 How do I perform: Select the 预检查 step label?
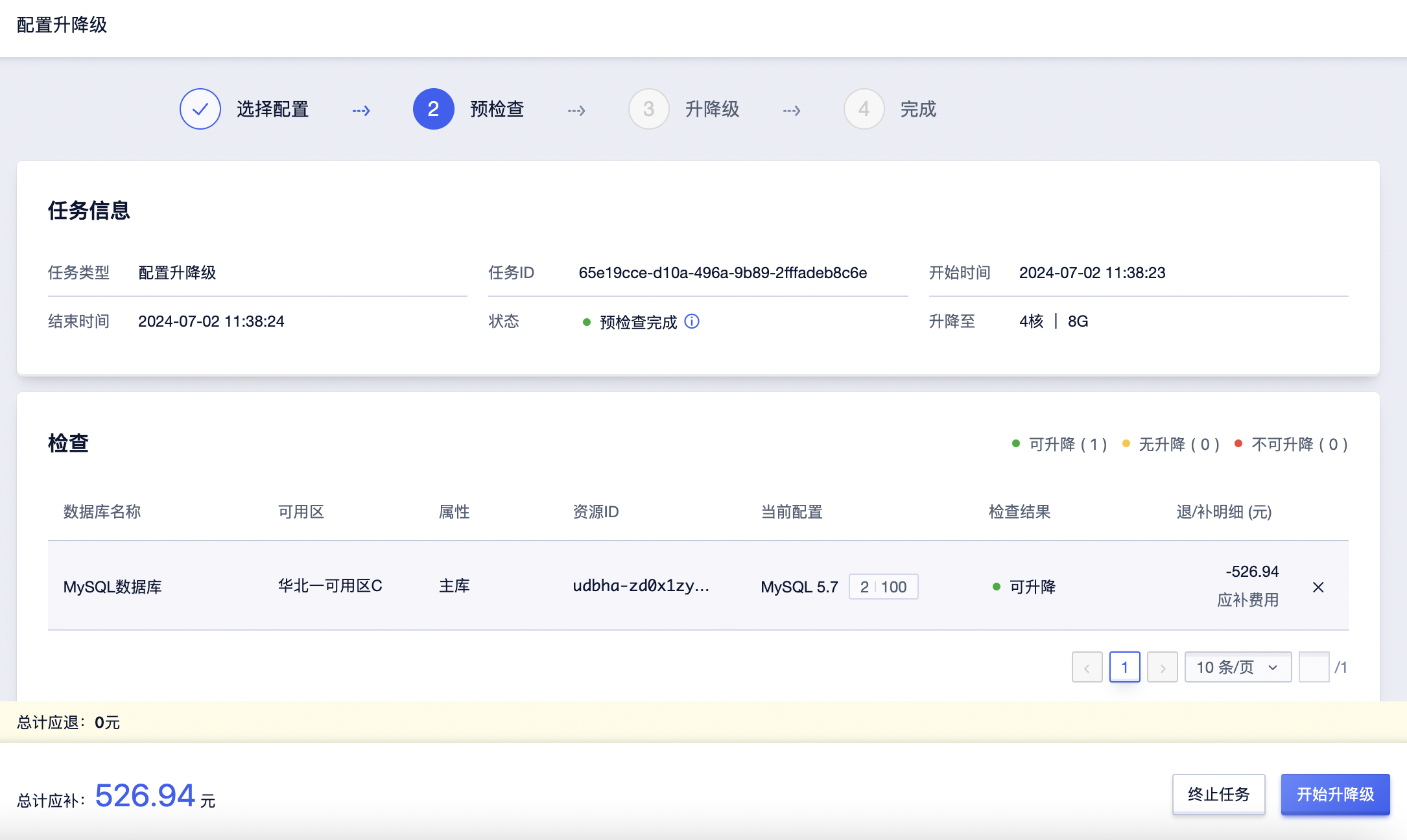pyautogui.click(x=497, y=109)
